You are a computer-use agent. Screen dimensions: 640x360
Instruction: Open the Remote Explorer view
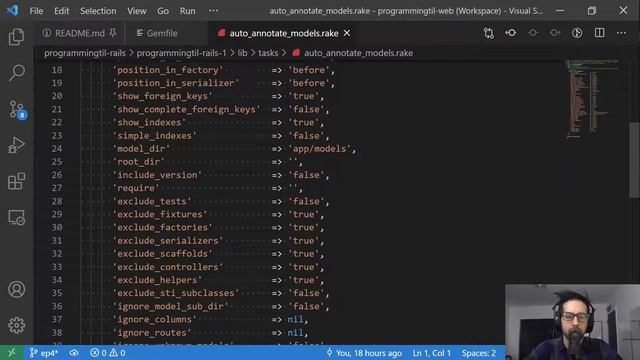pos(16,218)
